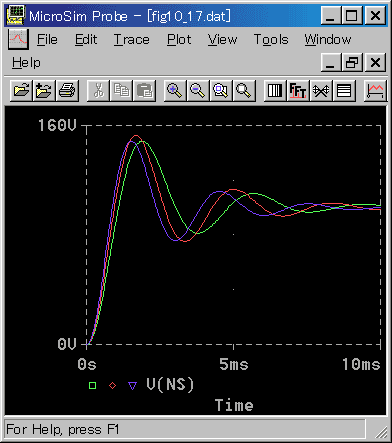Open the Help menu
392x443 pixels.
point(26,63)
